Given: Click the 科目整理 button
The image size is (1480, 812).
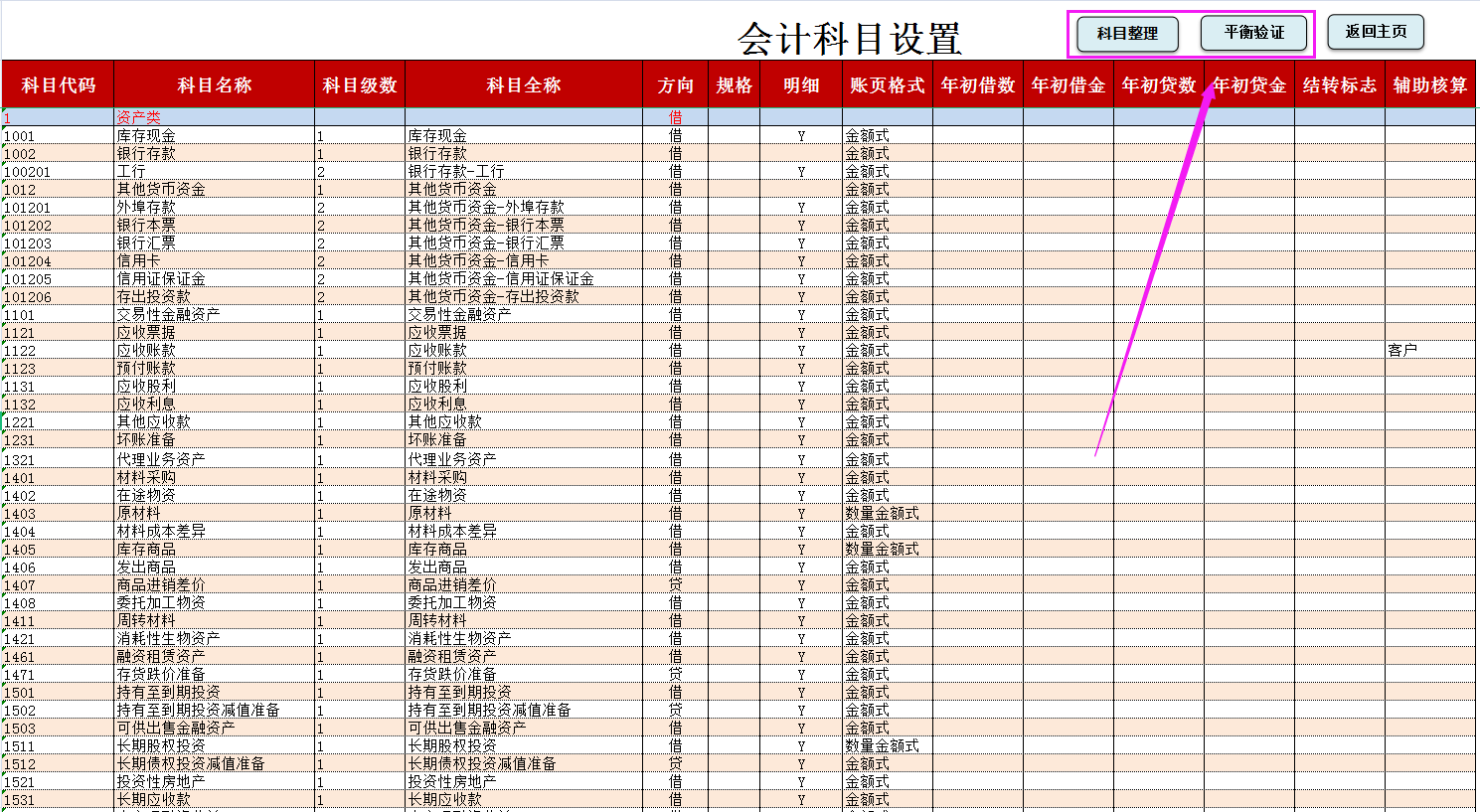Looking at the screenshot, I should (1127, 34).
